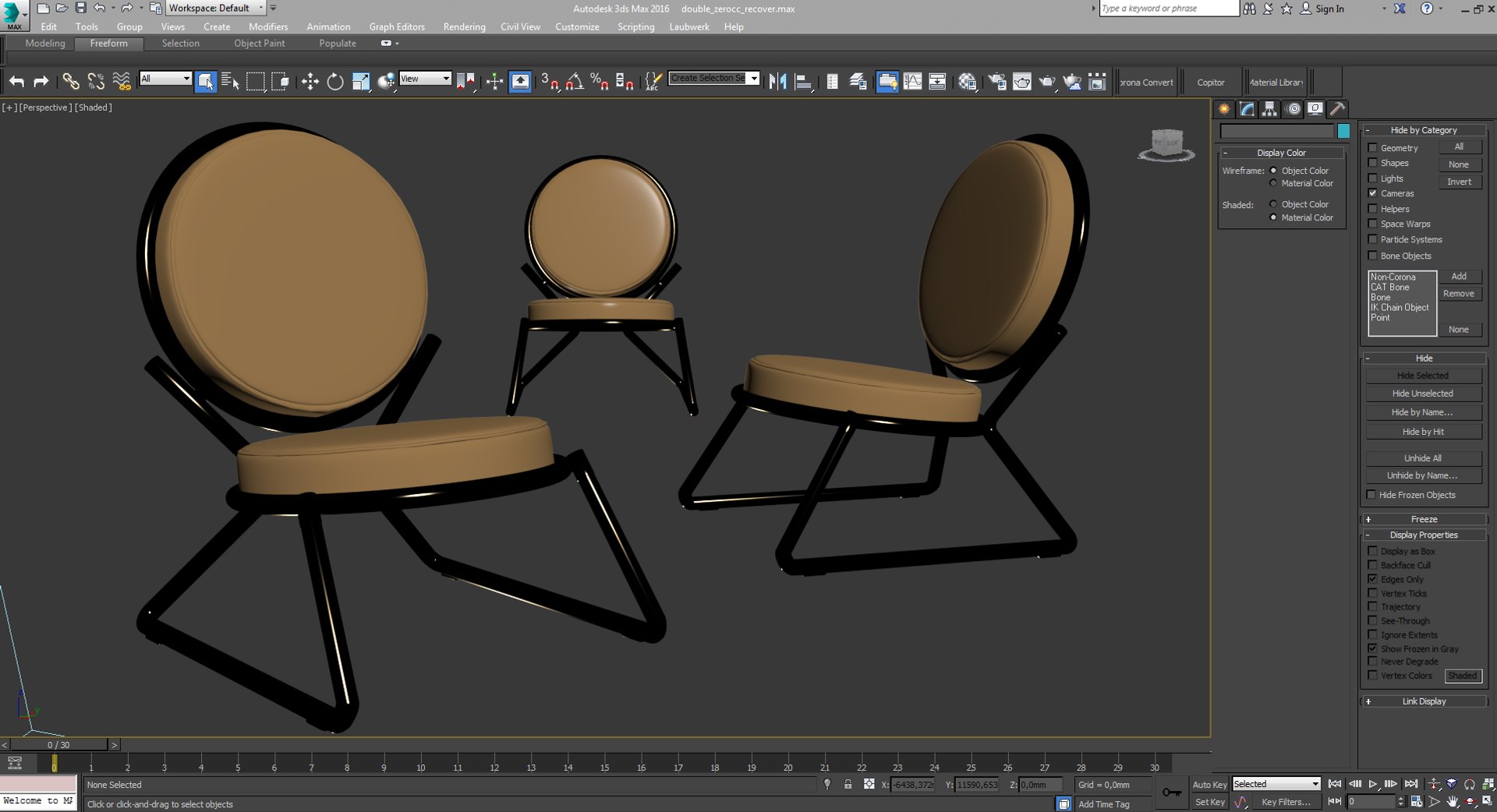1497x812 pixels.
Task: Check the Shapes hide category
Action: (x=1373, y=163)
